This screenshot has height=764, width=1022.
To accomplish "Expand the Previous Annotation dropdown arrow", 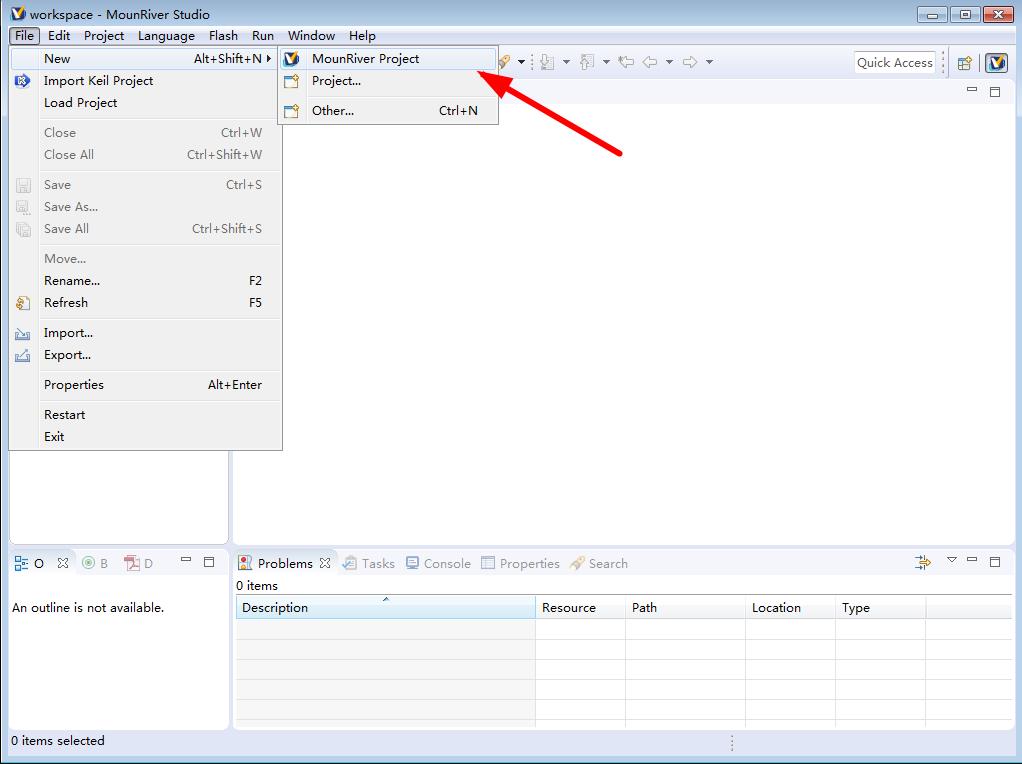I will click(x=606, y=63).
